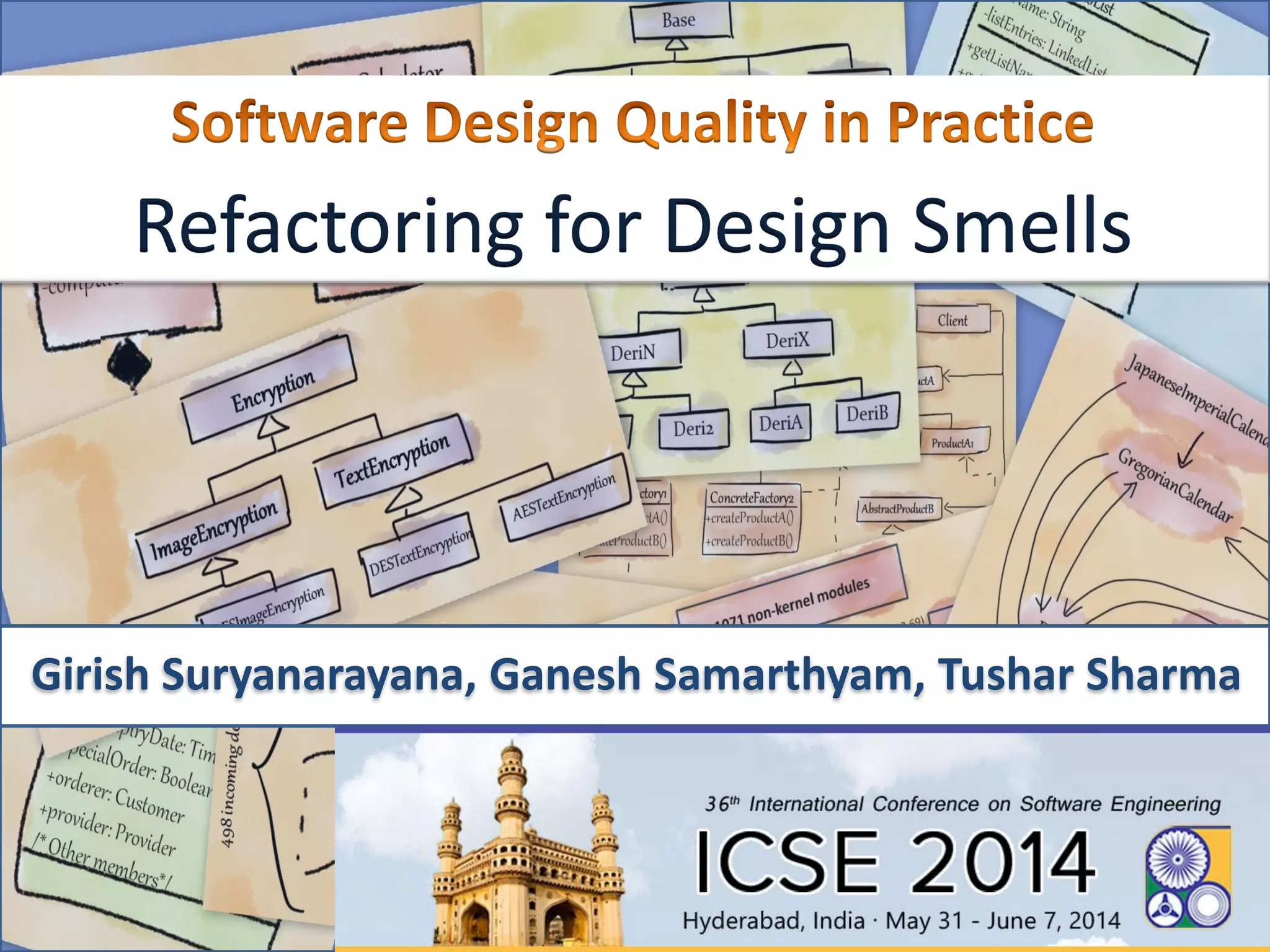1270x952 pixels.
Task: Click the DeriB class box
Action: [867, 413]
